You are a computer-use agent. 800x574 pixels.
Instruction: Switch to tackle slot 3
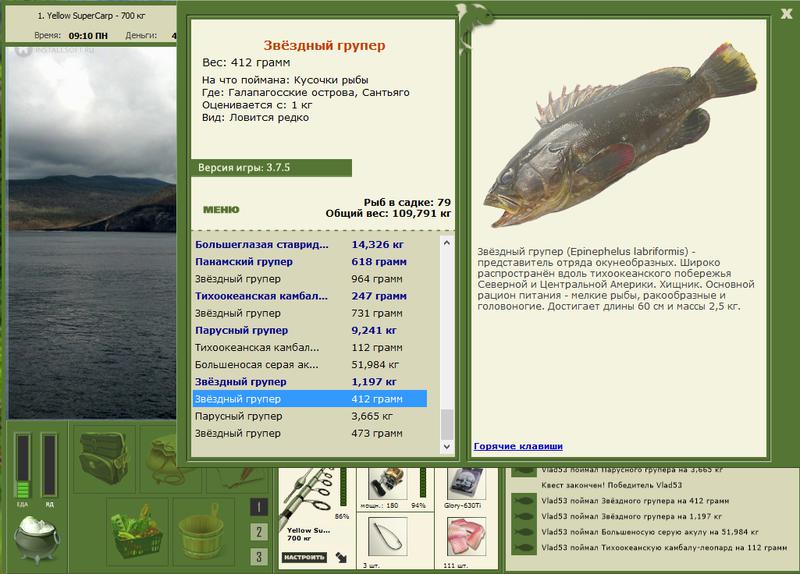259,556
